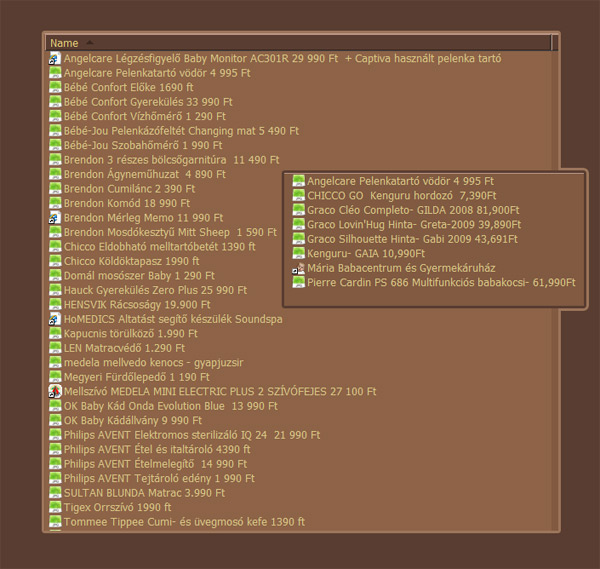Select Pierre Cardin PS 686 babakocsi item
600x569 pixels.
click(440, 283)
